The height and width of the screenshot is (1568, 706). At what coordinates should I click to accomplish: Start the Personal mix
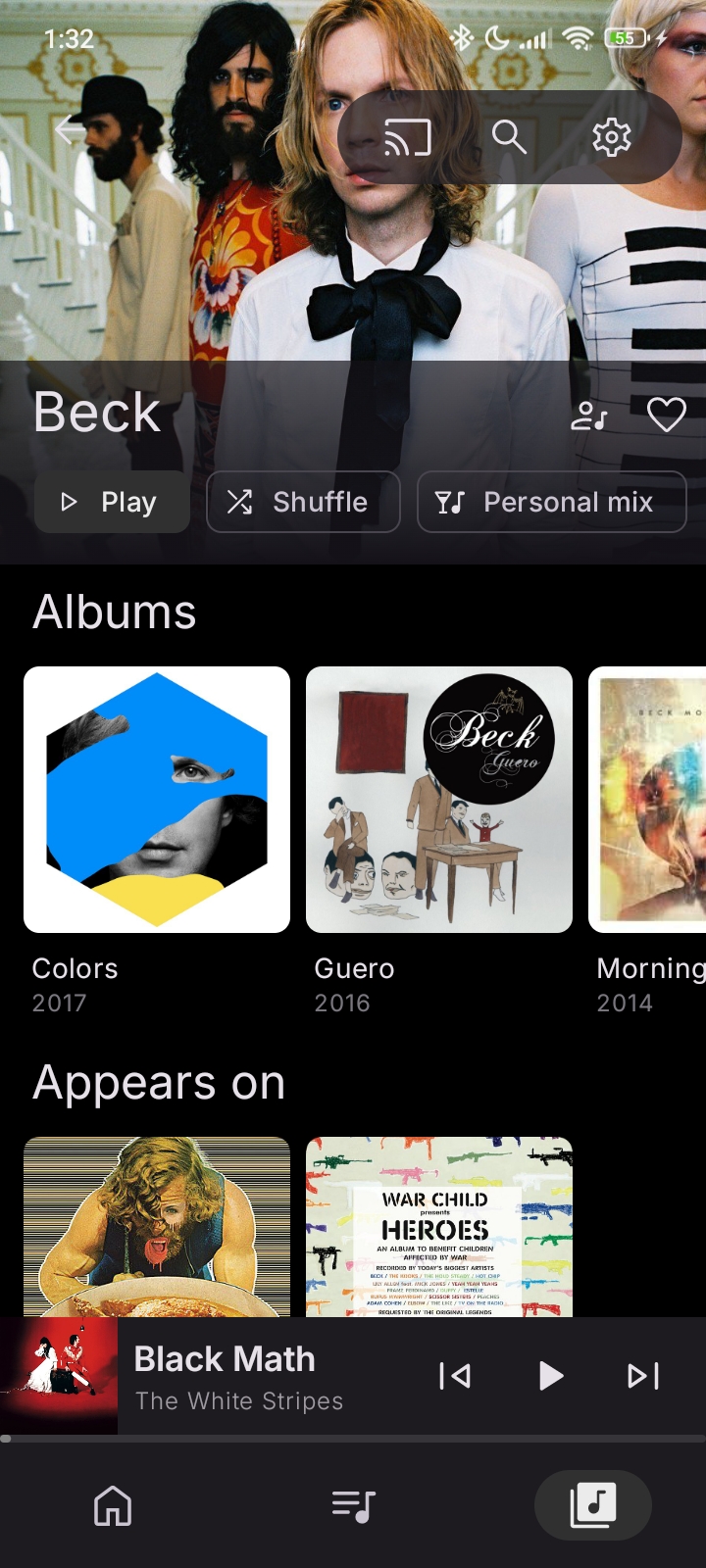tap(551, 502)
